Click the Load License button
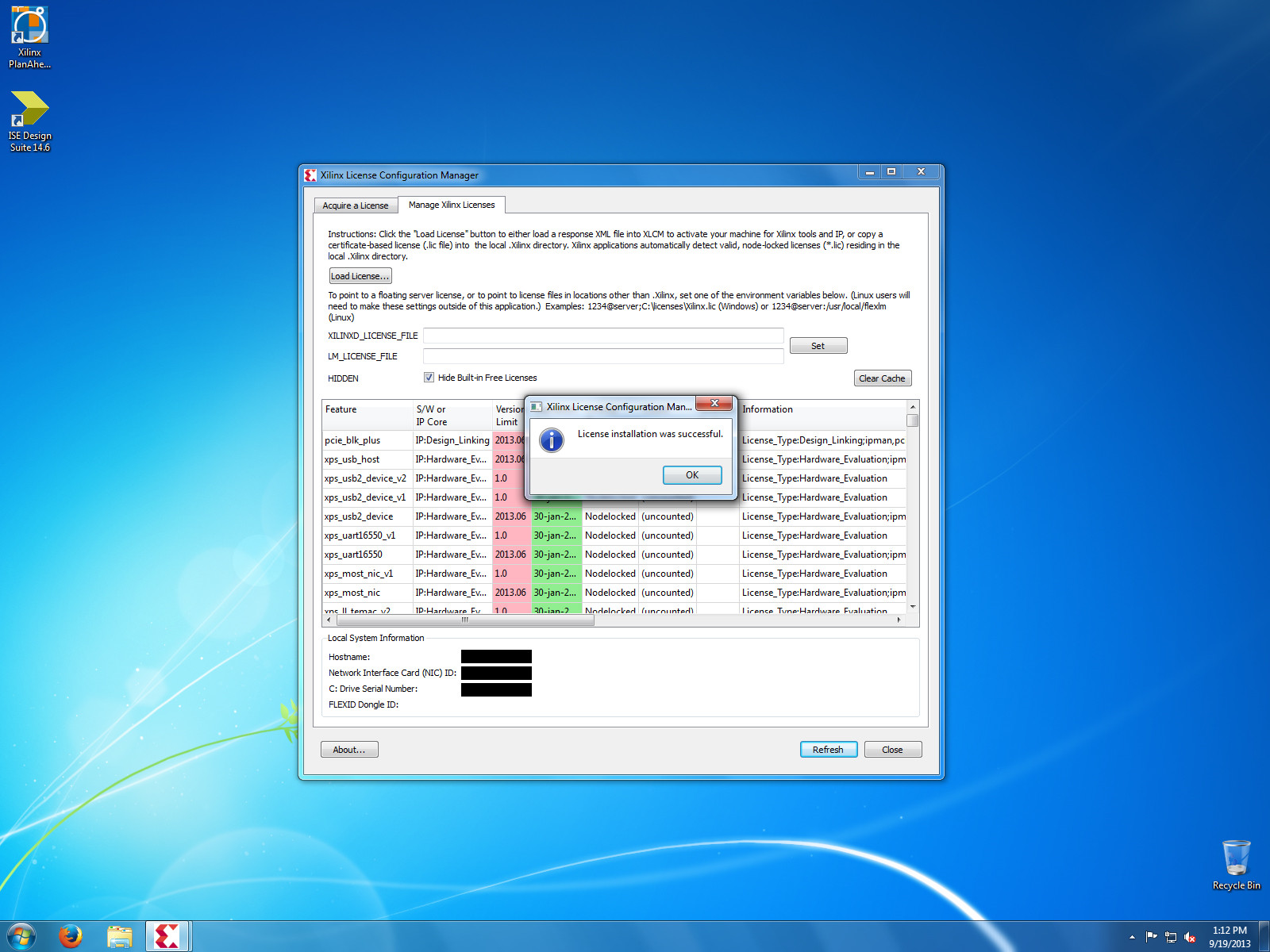Image resolution: width=1270 pixels, height=952 pixels. pos(360,275)
